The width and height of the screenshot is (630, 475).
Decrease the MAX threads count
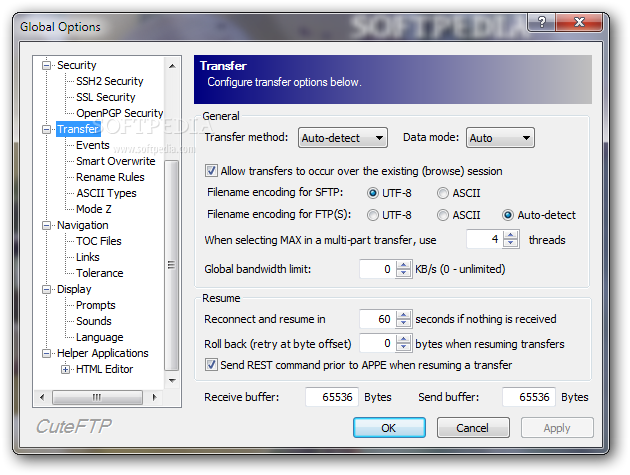click(510, 244)
